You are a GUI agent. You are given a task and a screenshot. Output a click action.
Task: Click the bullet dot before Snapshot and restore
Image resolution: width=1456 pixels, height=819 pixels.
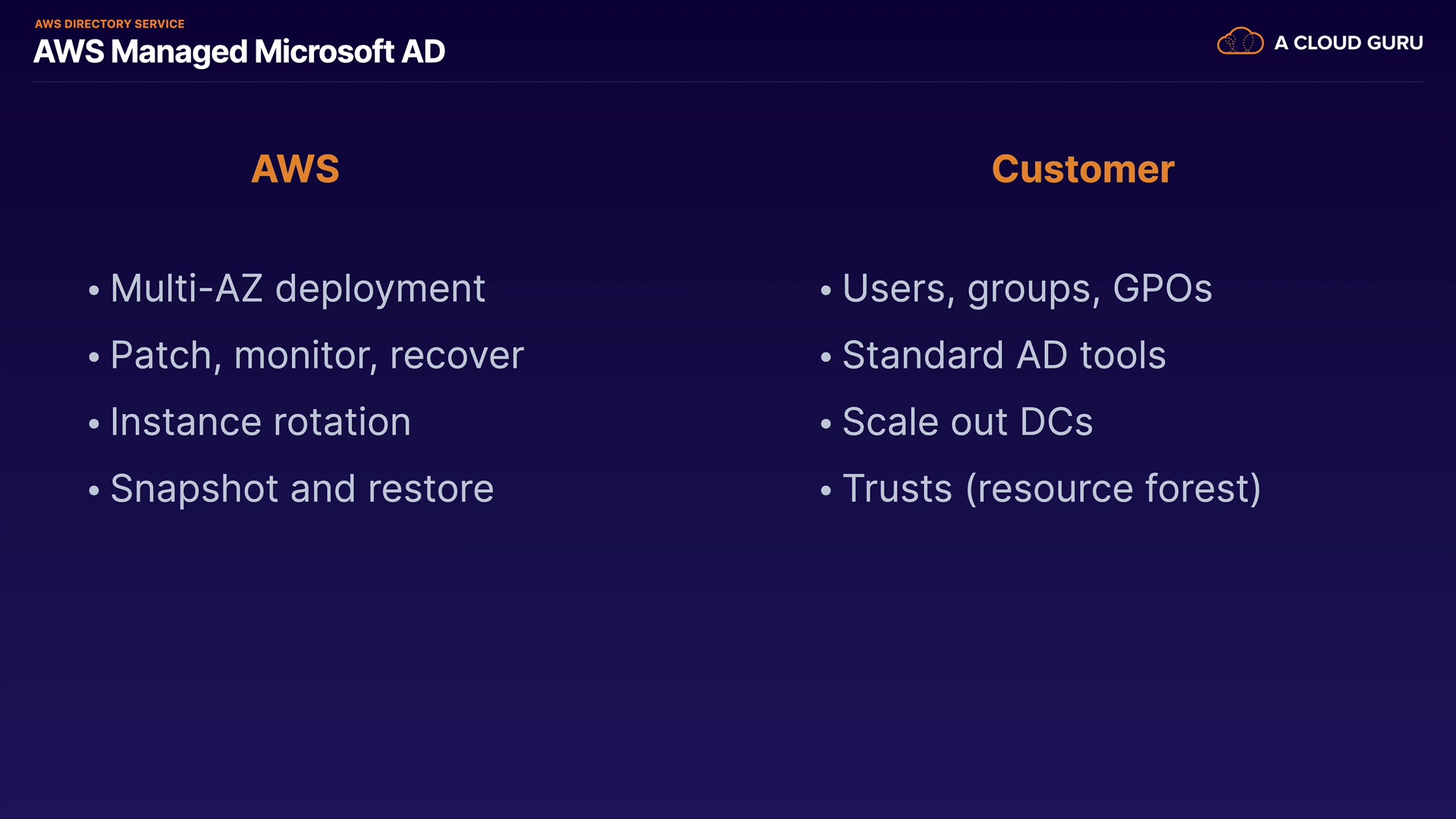coord(94,491)
